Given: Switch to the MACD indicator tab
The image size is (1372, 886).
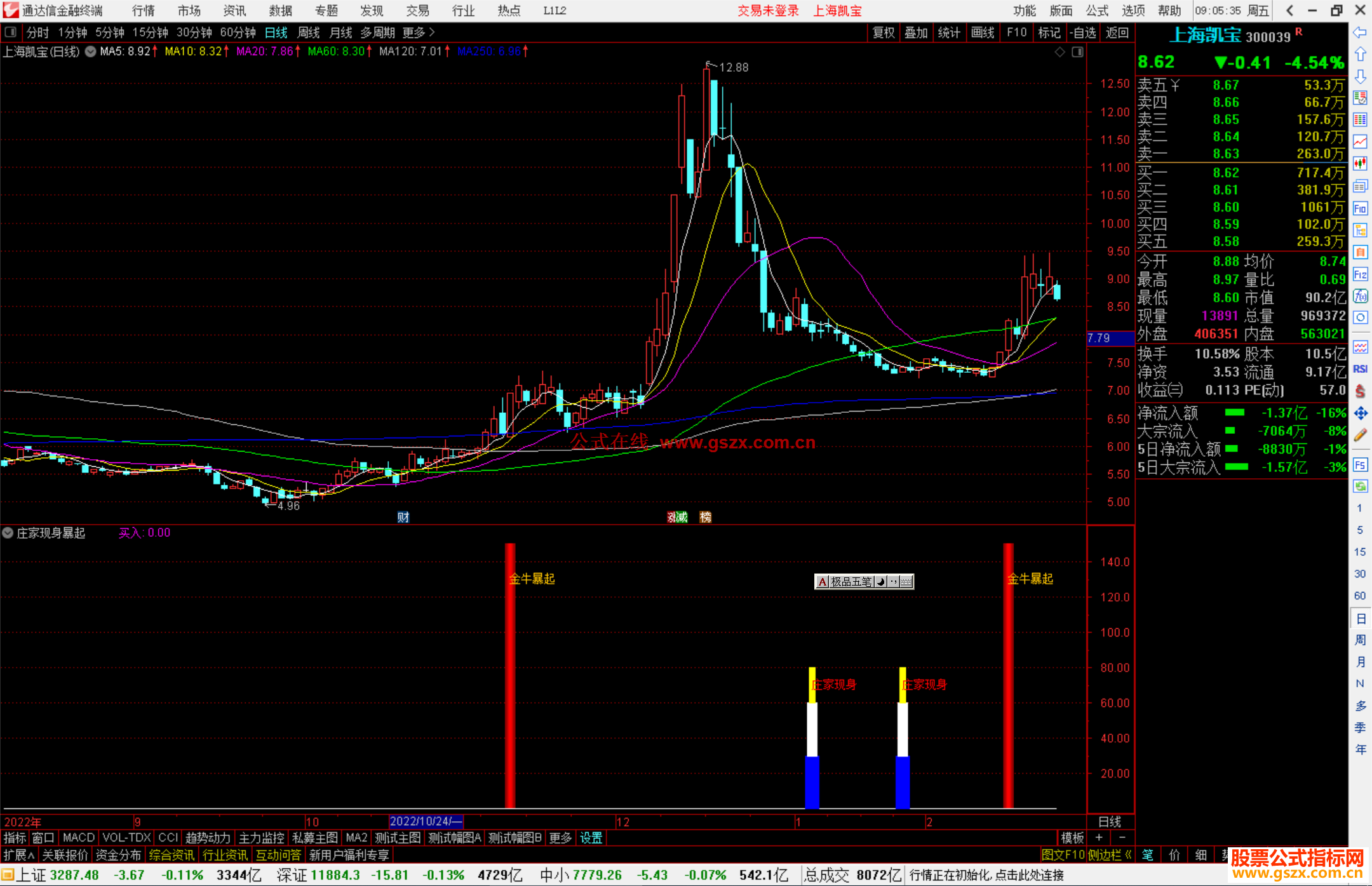Looking at the screenshot, I should click(78, 838).
